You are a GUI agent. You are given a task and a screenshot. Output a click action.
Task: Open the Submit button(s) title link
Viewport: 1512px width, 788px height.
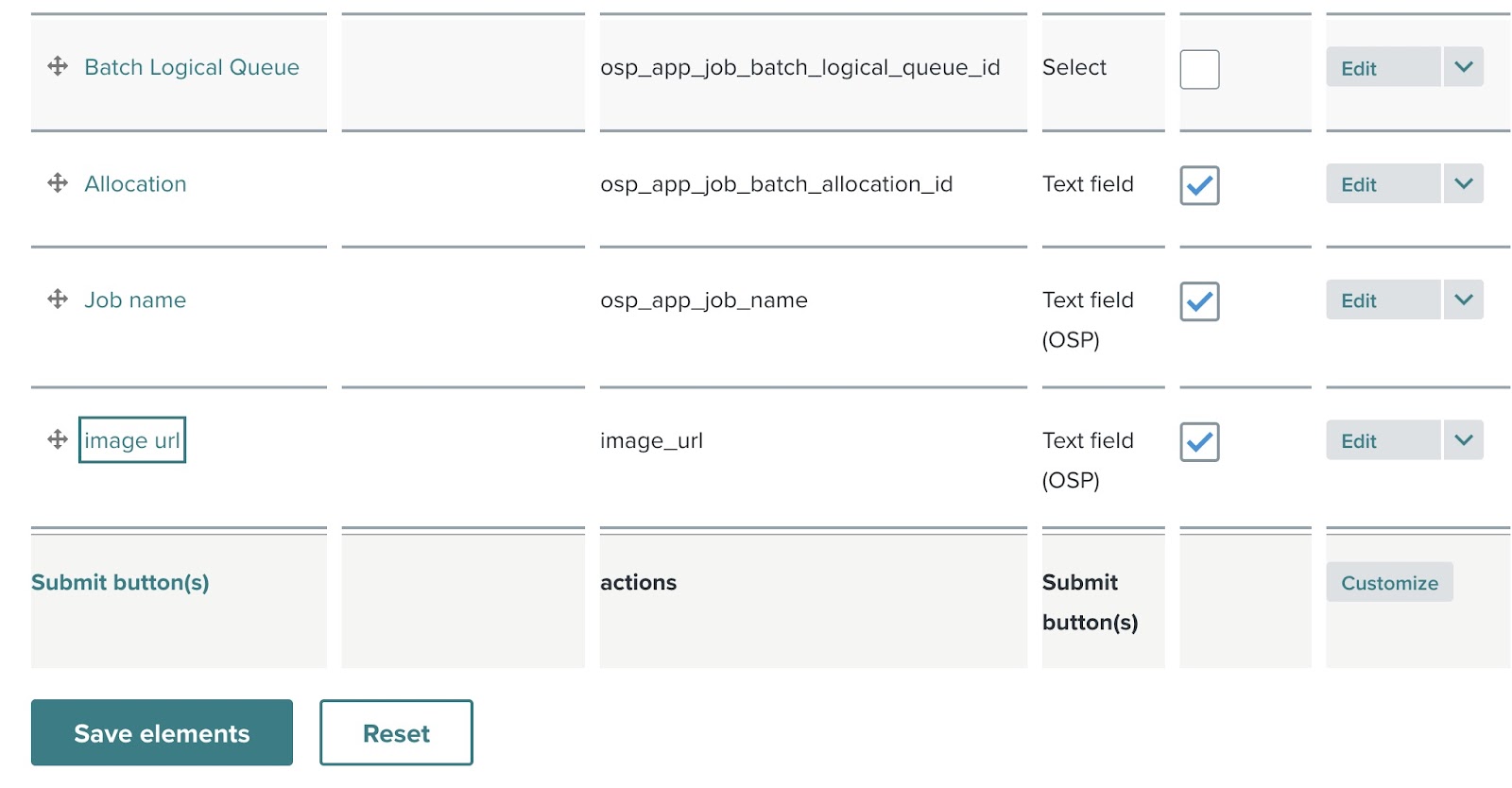(x=120, y=582)
